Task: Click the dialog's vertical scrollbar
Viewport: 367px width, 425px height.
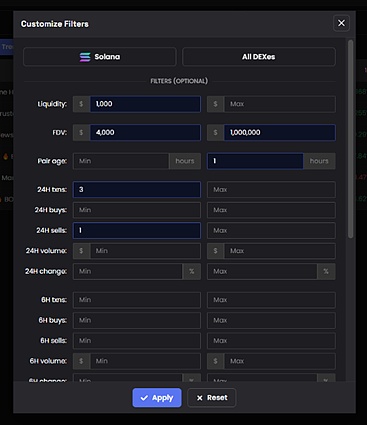Action: 350,139
